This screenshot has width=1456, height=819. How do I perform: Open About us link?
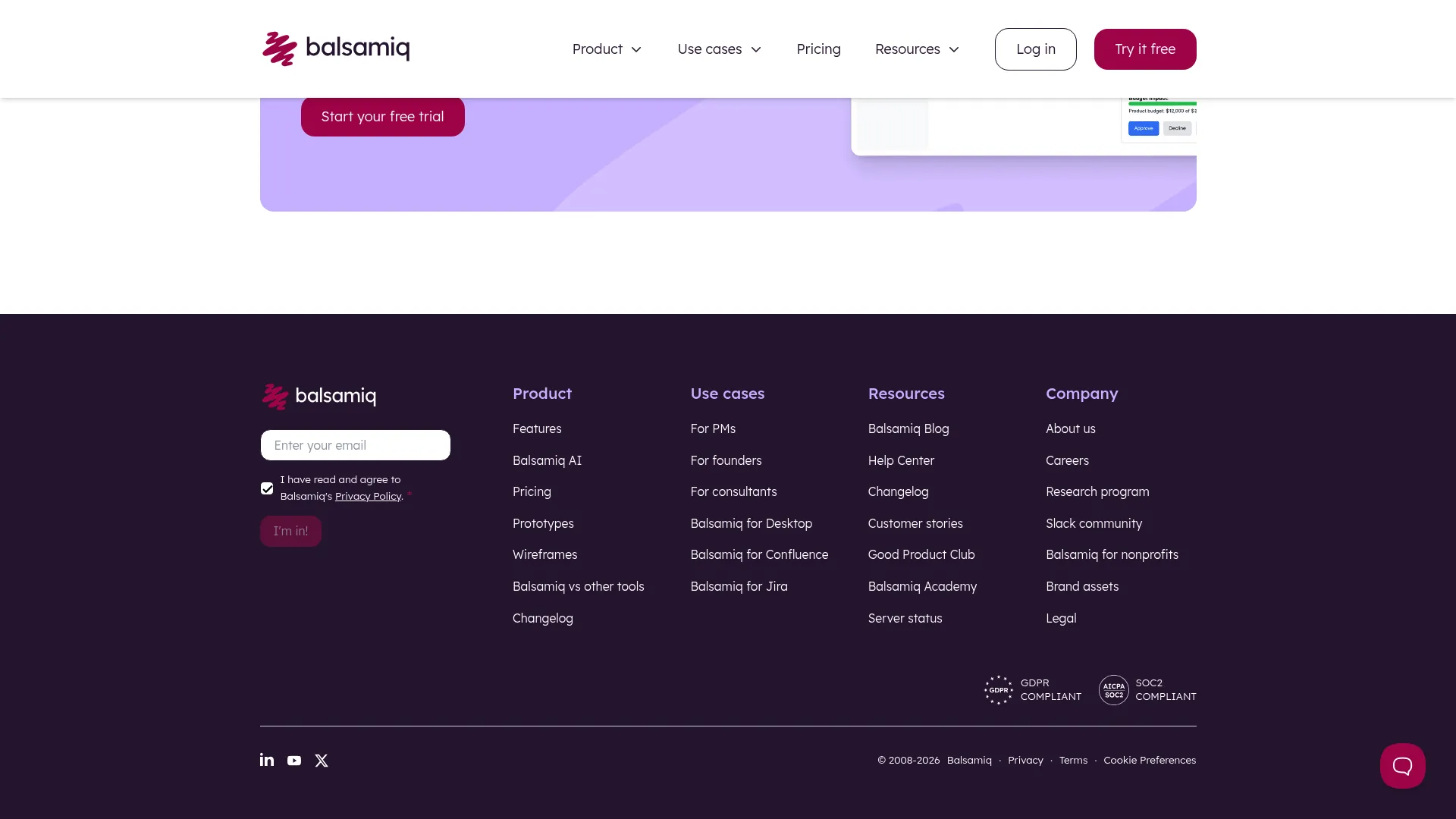tap(1070, 428)
